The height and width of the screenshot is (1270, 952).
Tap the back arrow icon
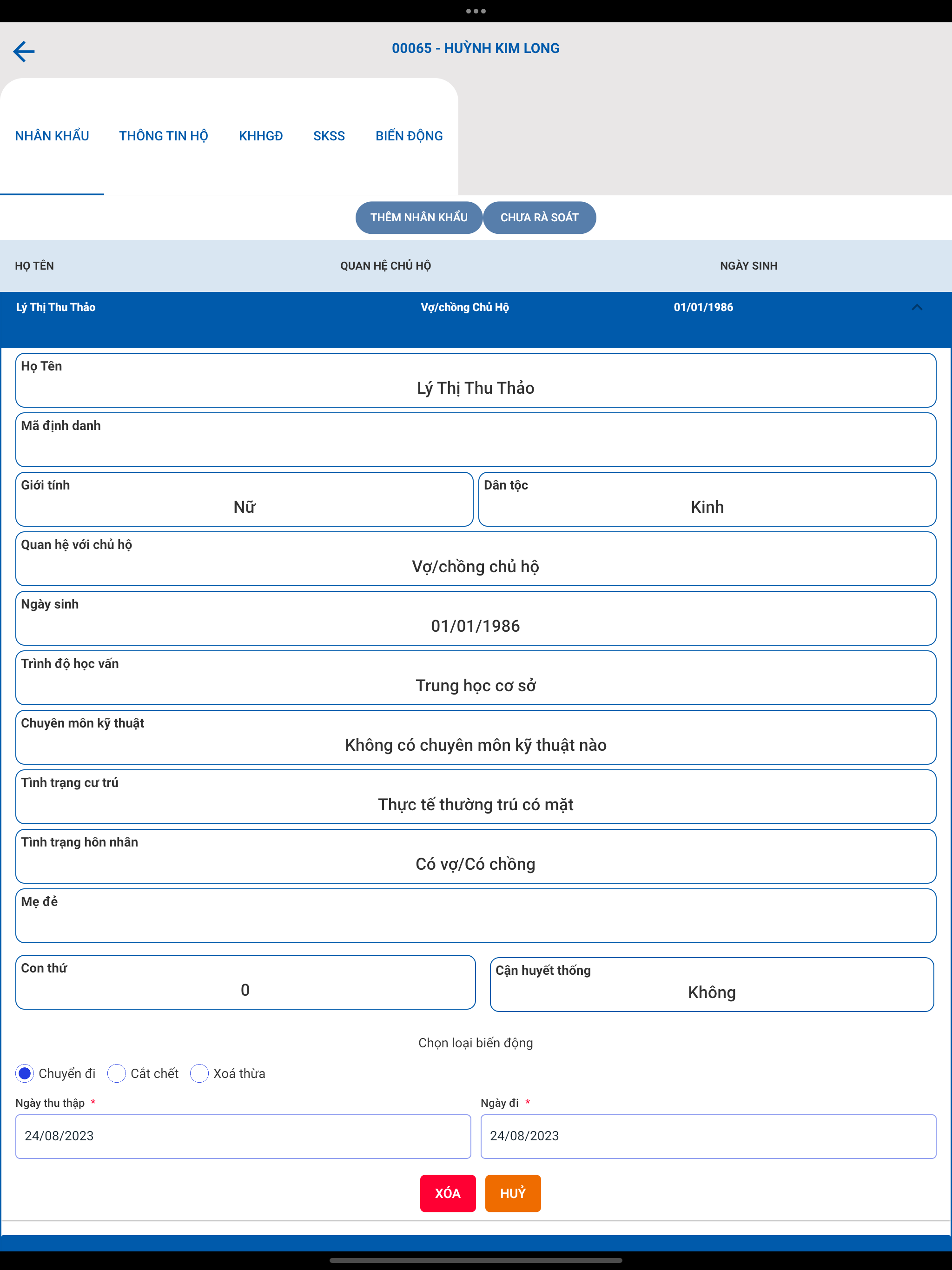pos(24,51)
